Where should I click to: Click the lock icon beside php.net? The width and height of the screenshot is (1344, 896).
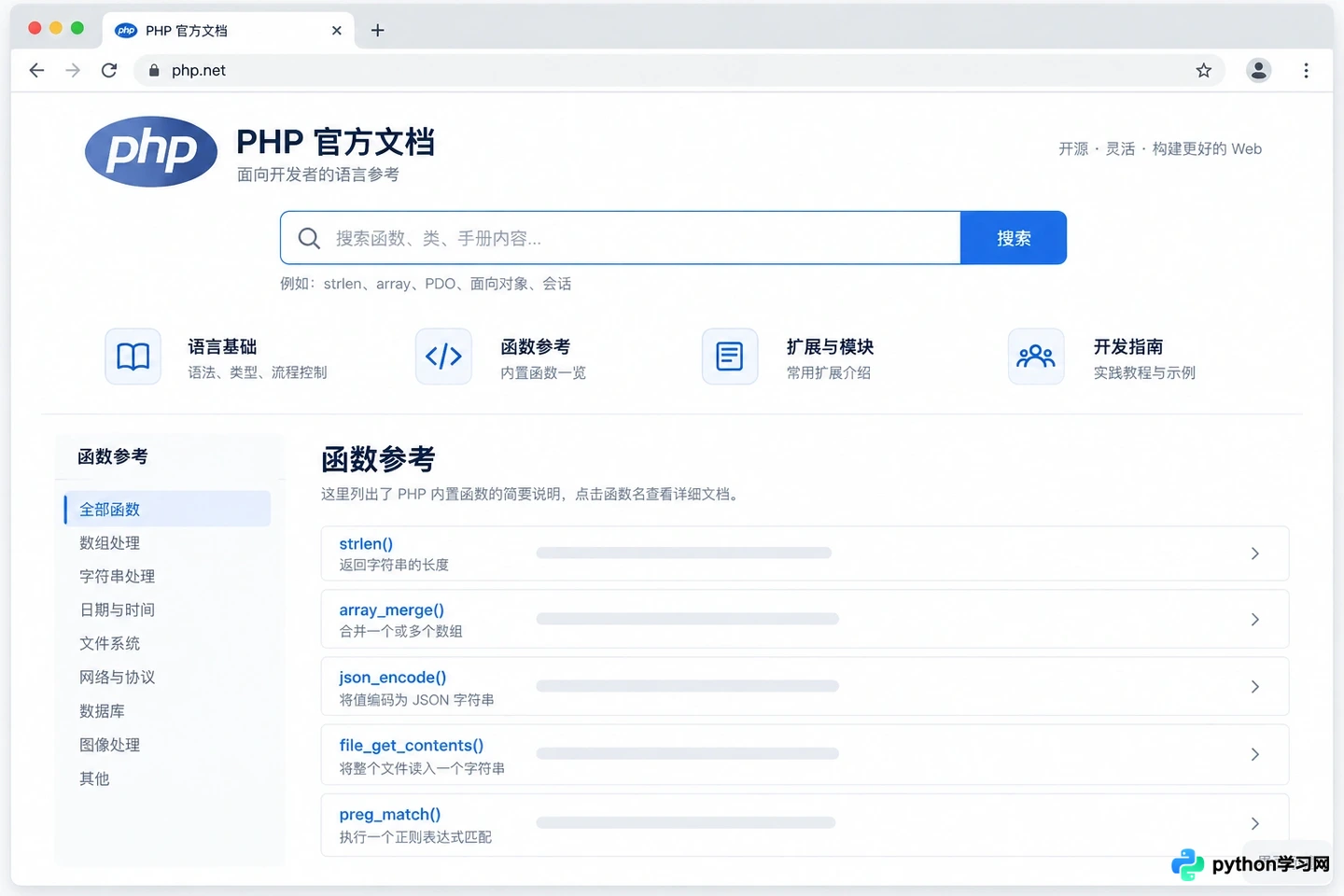pyautogui.click(x=154, y=70)
